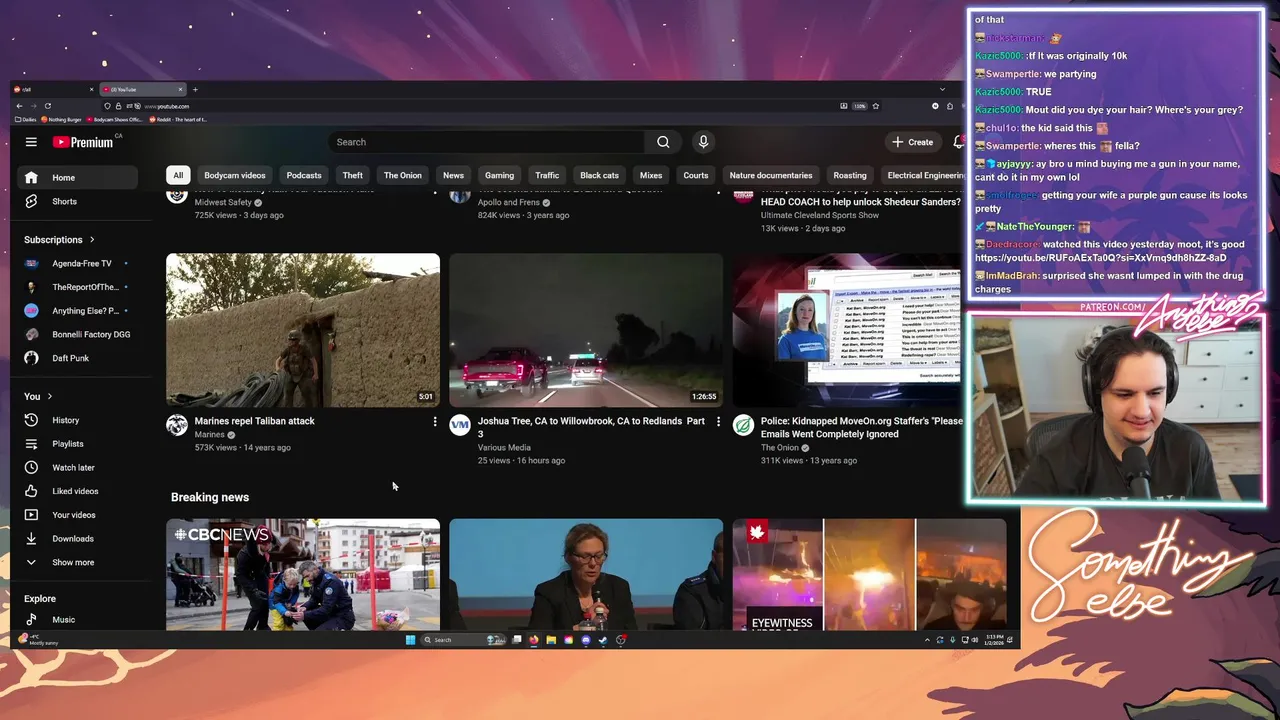Click The Onion channel avatar
The height and width of the screenshot is (720, 1280).
tap(743, 426)
